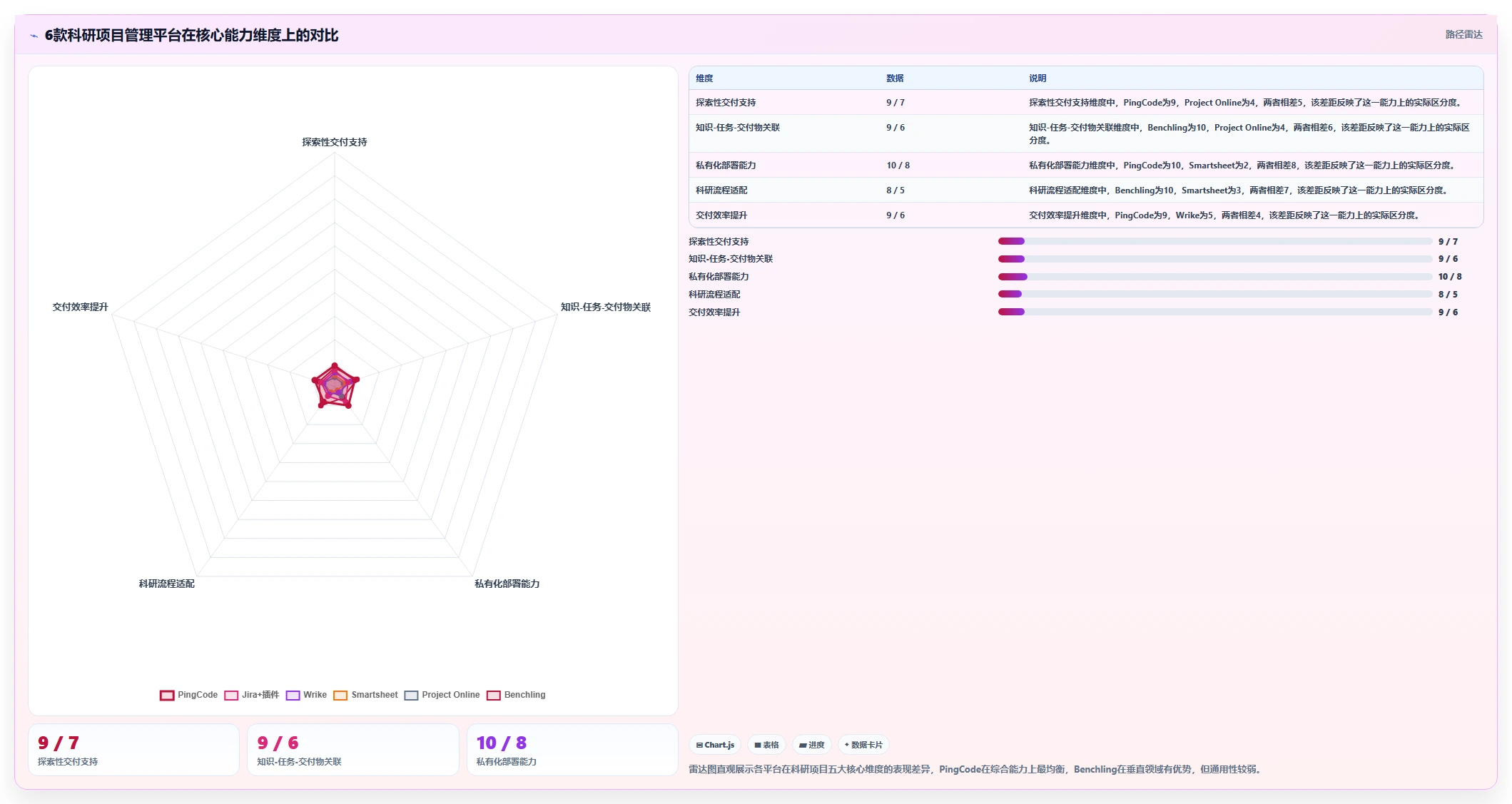
Task: Click the 知识-任务-交付物关联 progress bar
Action: point(1214,259)
